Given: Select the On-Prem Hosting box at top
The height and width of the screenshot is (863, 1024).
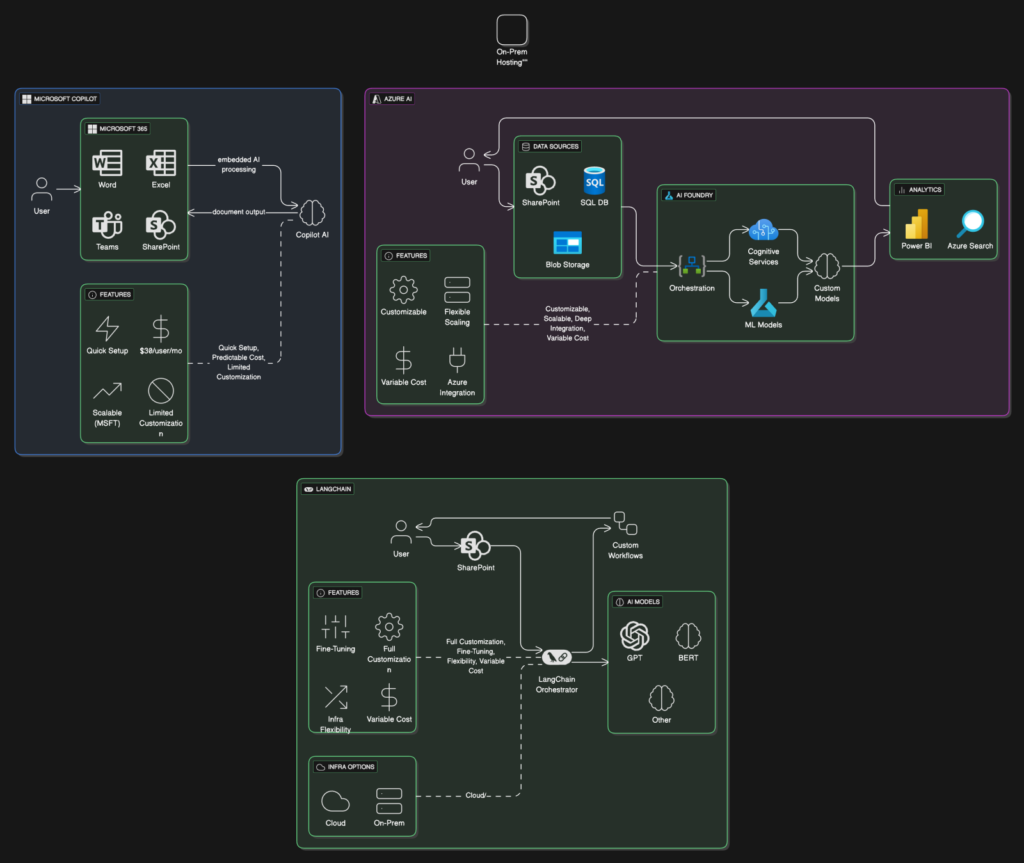Looking at the screenshot, I should [x=512, y=30].
